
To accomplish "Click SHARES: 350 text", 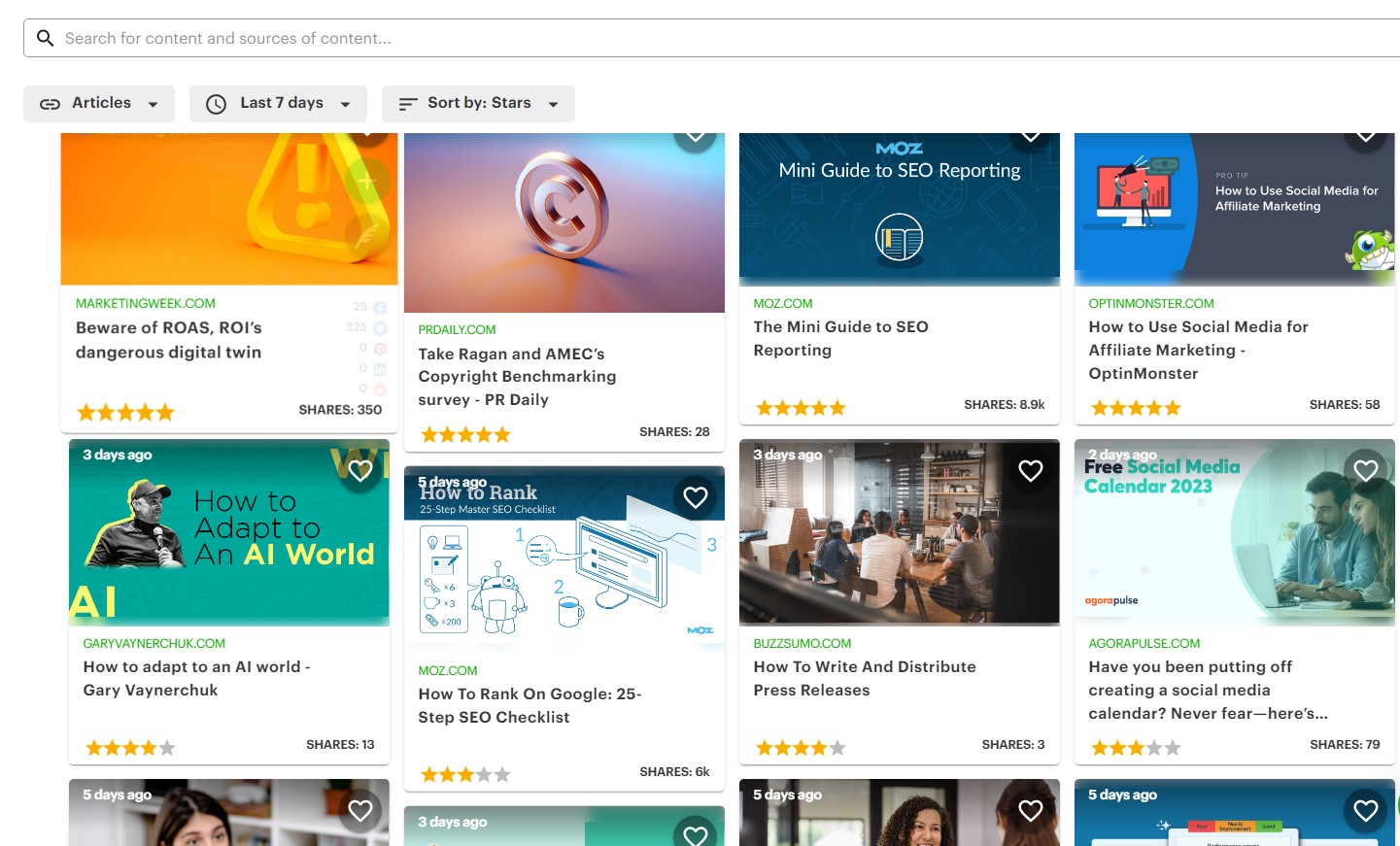I will (x=340, y=410).
